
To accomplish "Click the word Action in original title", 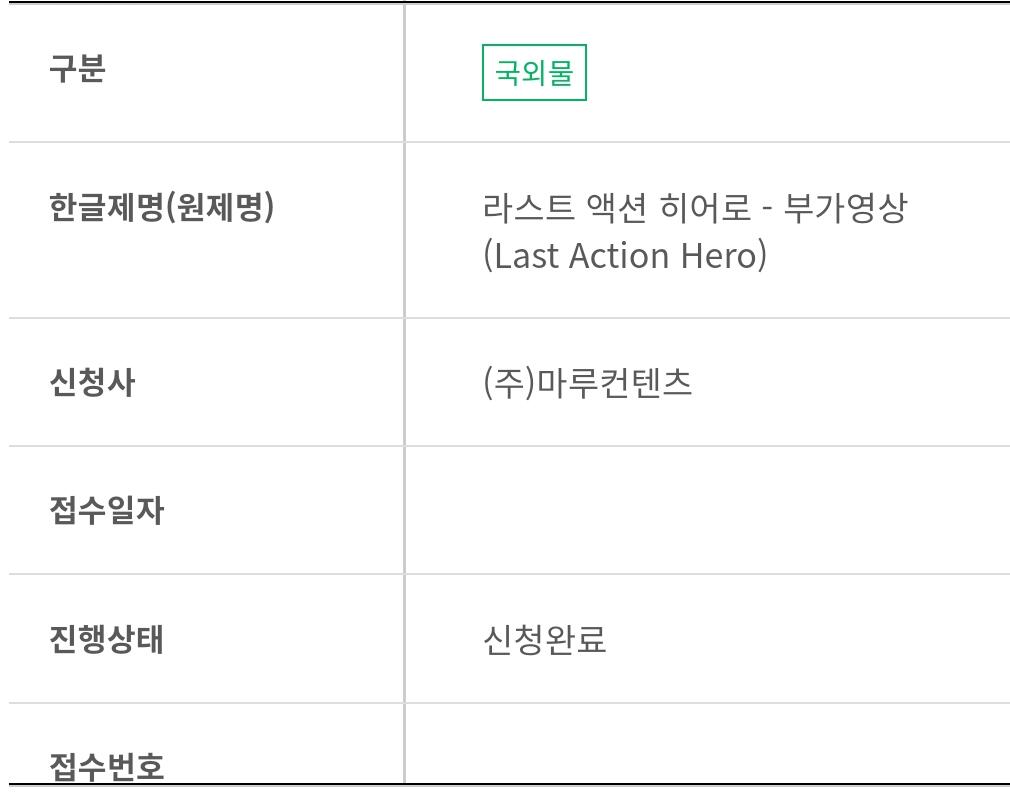I will (620, 256).
